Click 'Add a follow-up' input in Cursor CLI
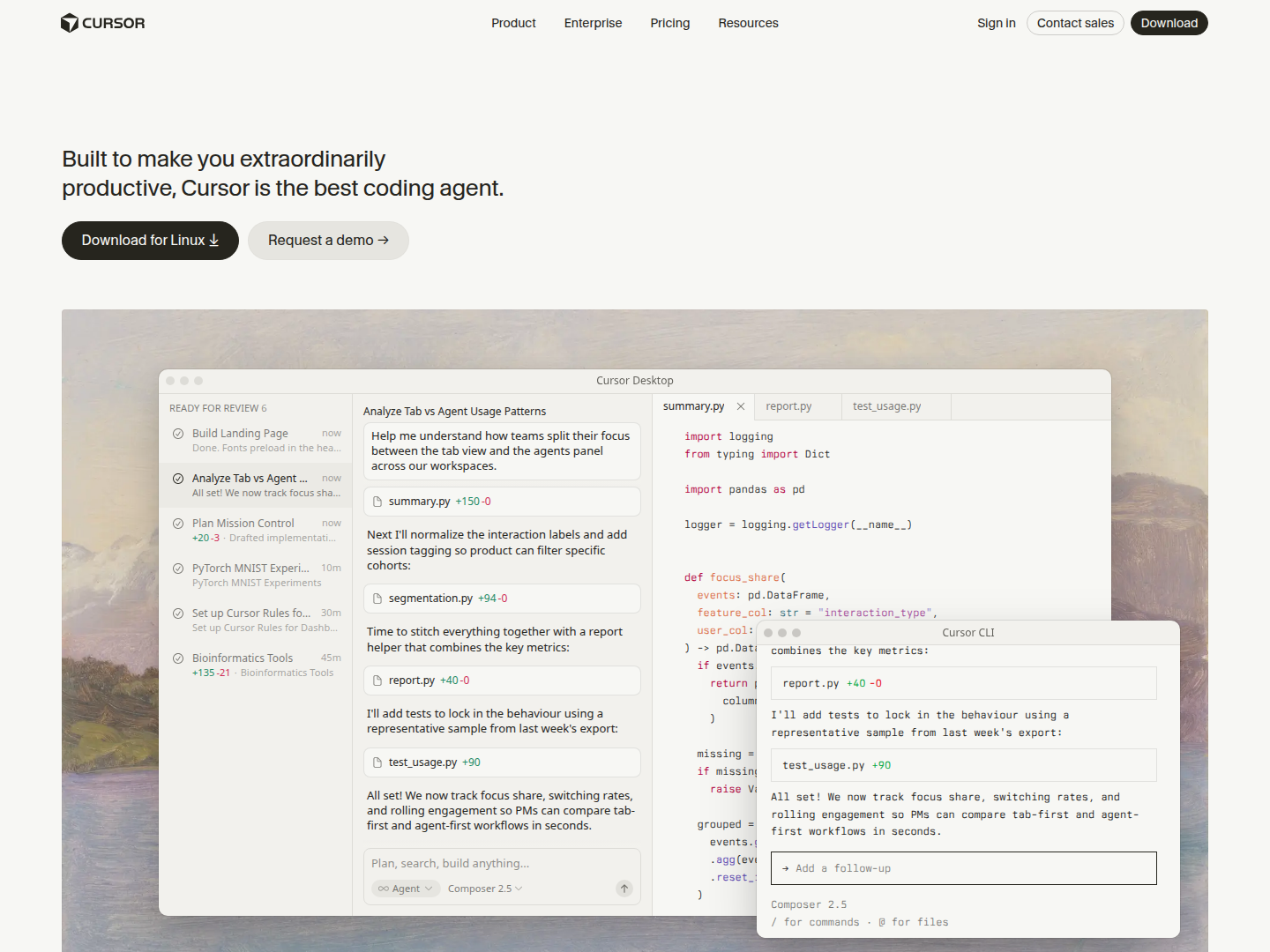Viewport: 1270px width, 952px height. [x=963, y=868]
